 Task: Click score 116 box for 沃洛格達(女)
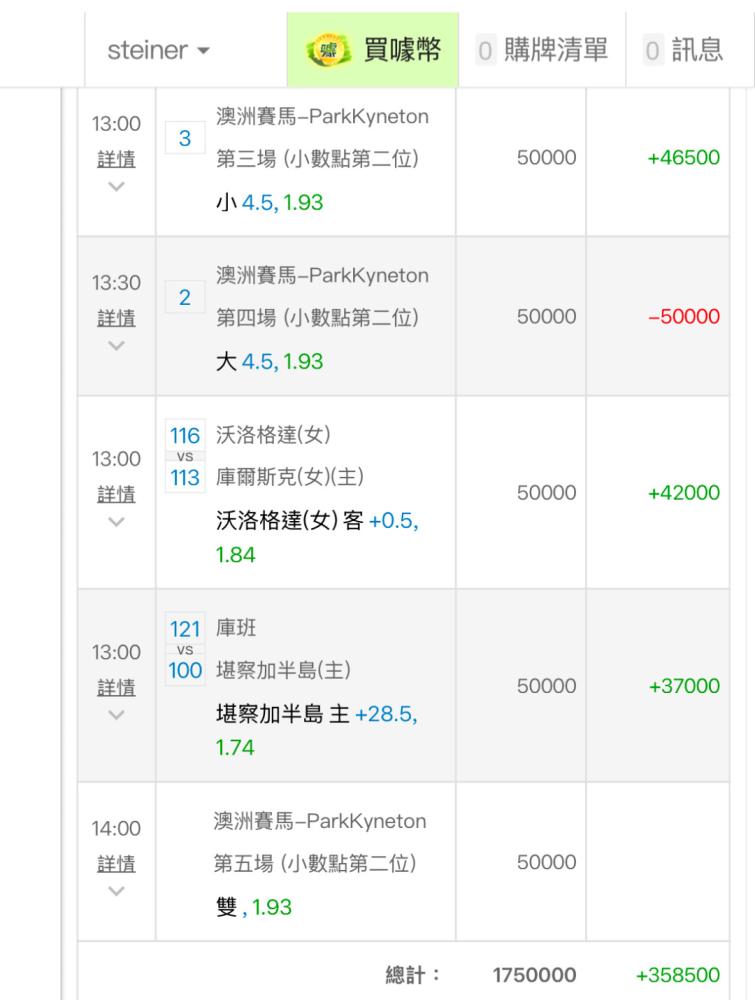pyautogui.click(x=185, y=435)
